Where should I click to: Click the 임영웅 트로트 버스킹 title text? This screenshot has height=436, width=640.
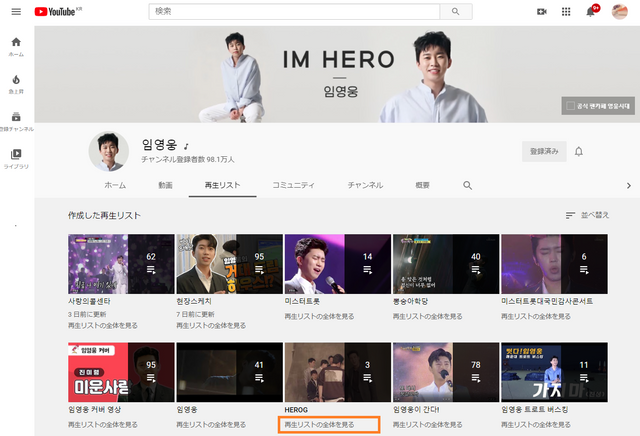(534, 409)
